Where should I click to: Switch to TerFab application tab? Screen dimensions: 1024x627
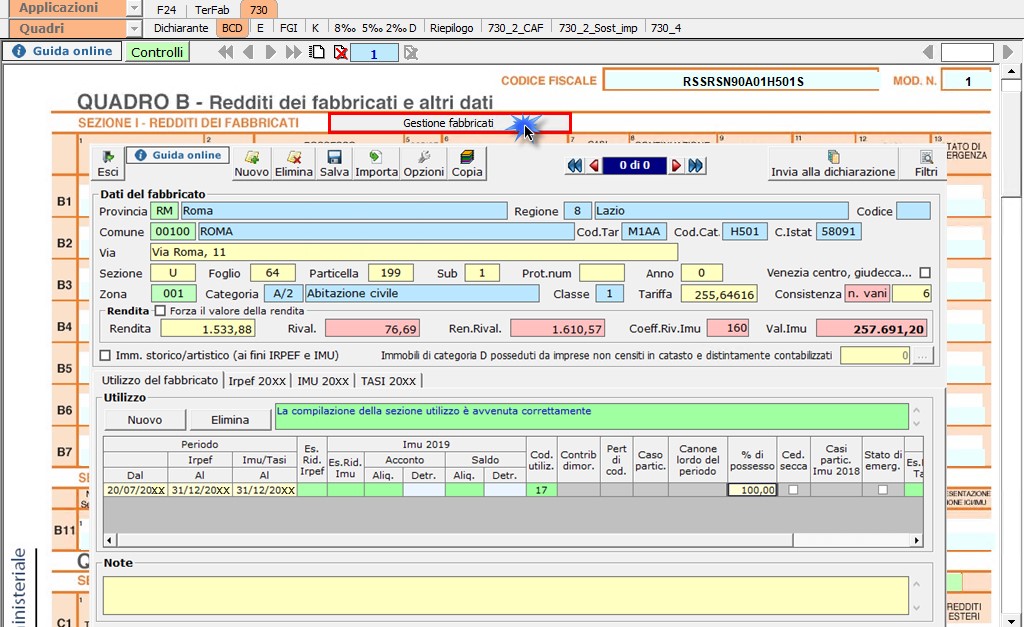click(x=212, y=10)
